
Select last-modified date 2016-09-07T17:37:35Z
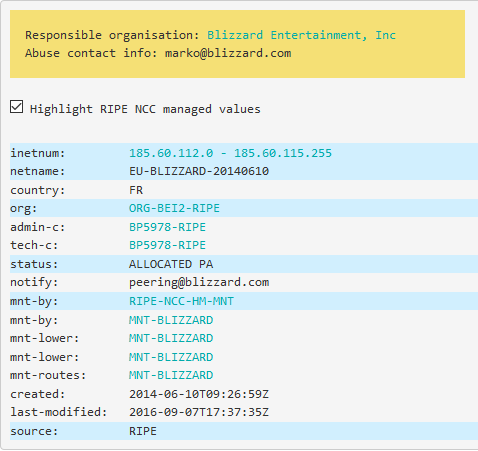(x=199, y=412)
